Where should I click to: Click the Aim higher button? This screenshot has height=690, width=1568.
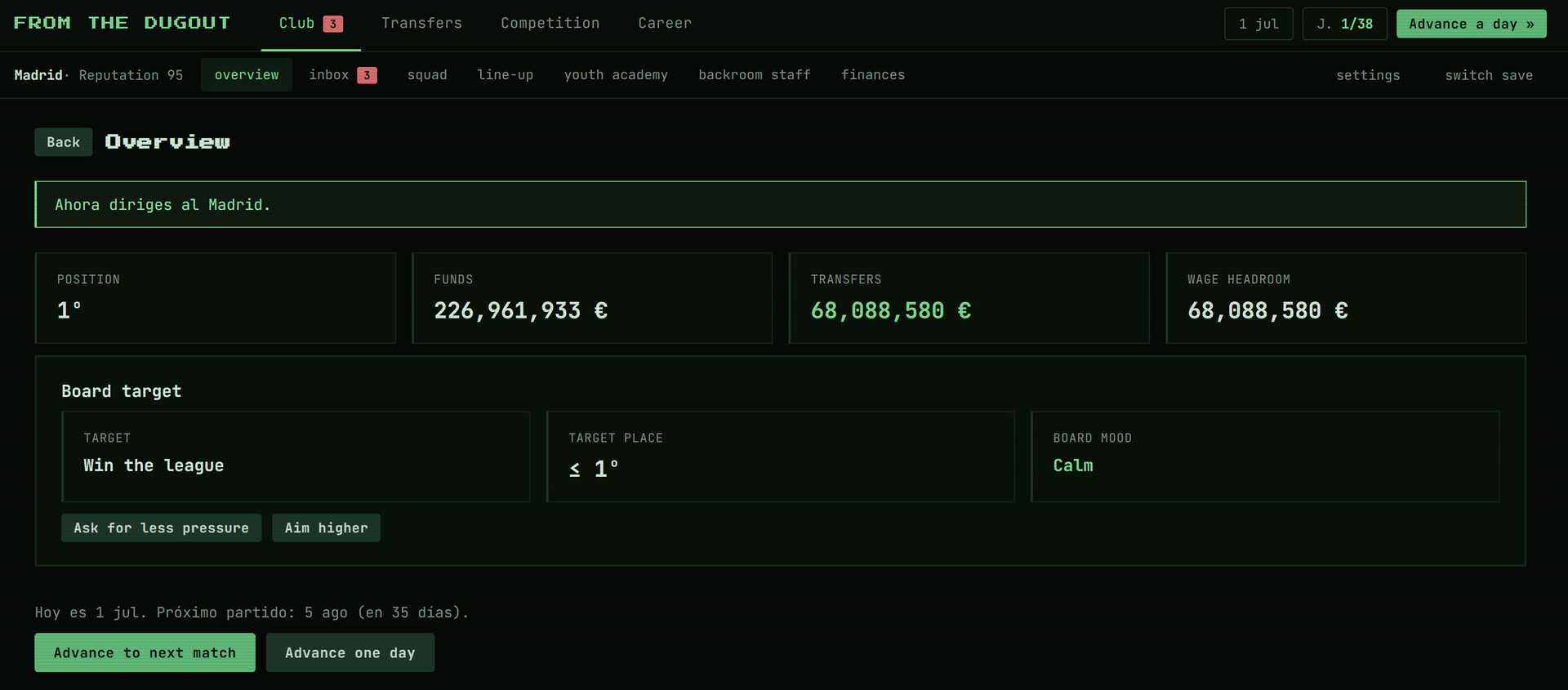click(x=326, y=528)
